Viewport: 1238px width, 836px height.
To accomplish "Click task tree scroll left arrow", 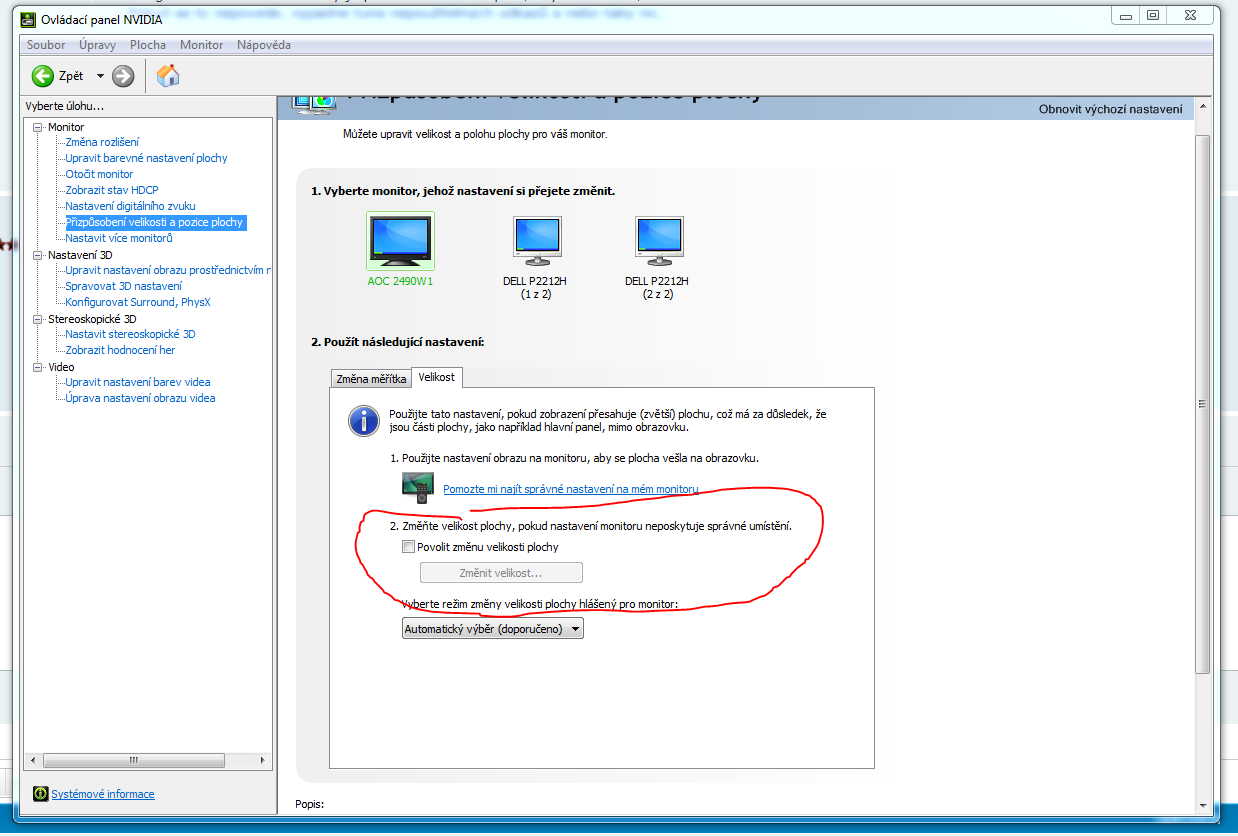I will click(x=32, y=761).
